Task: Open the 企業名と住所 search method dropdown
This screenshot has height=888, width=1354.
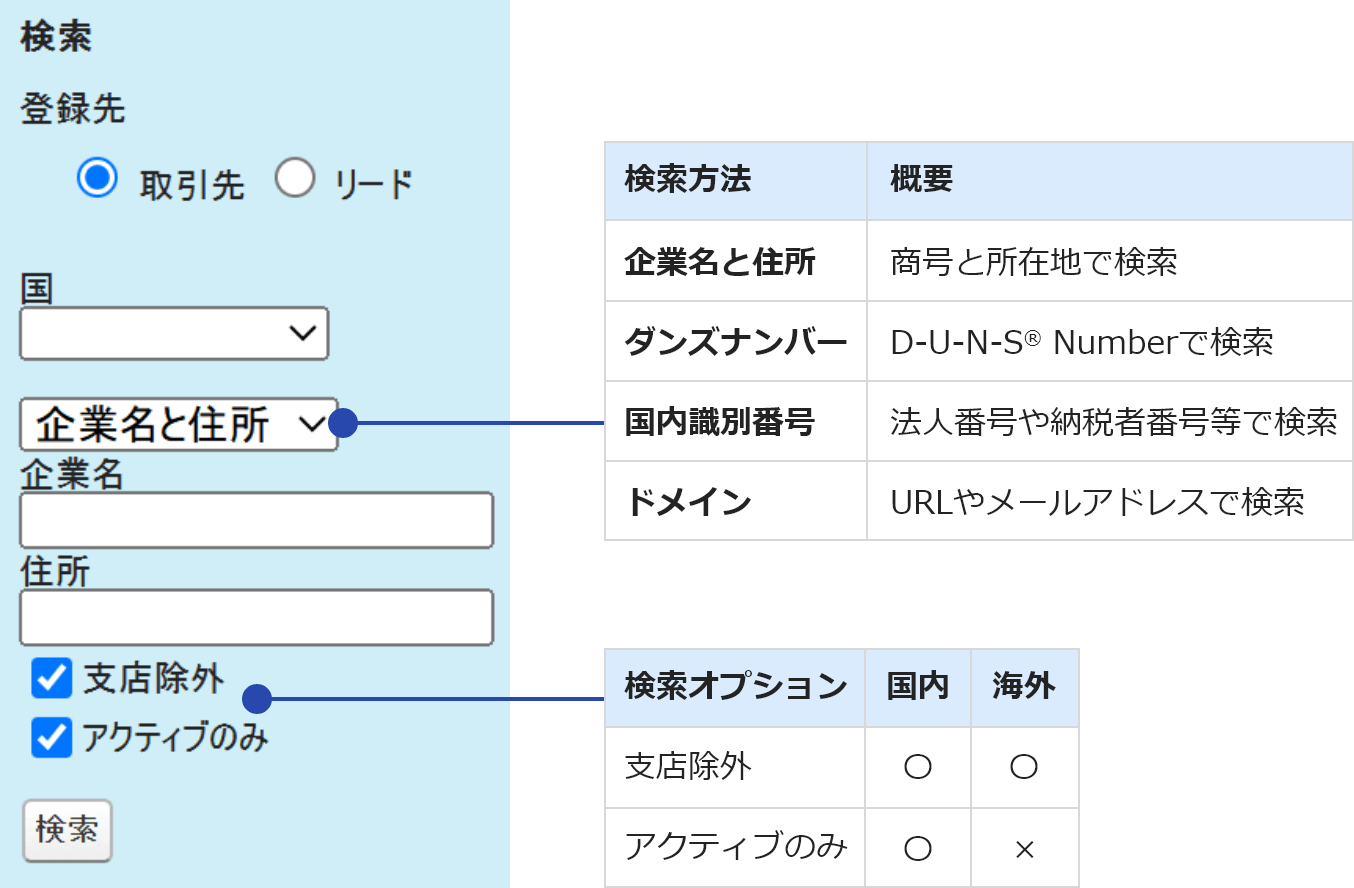Action: click(179, 424)
